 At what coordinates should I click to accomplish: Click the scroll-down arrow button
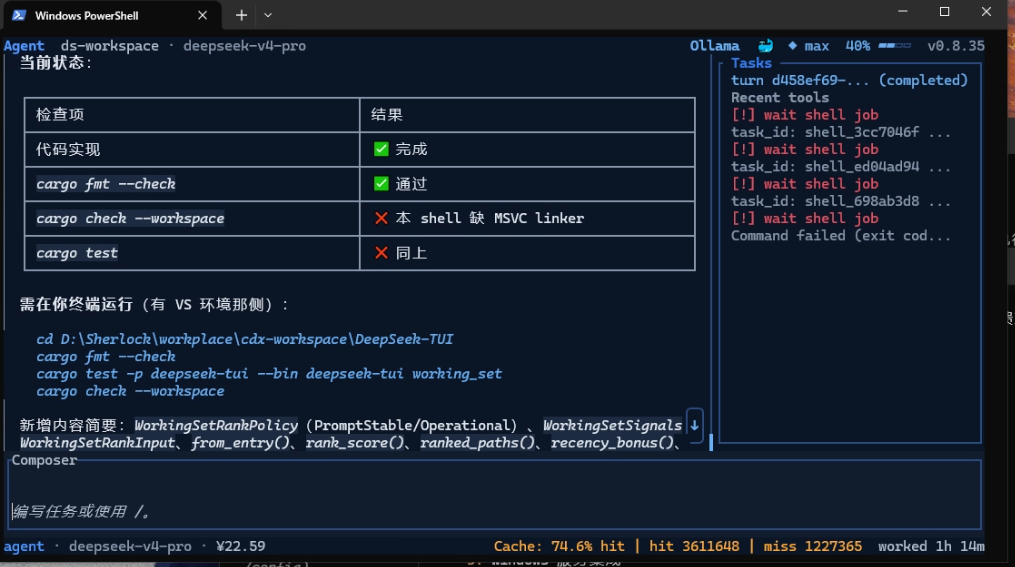click(694, 425)
